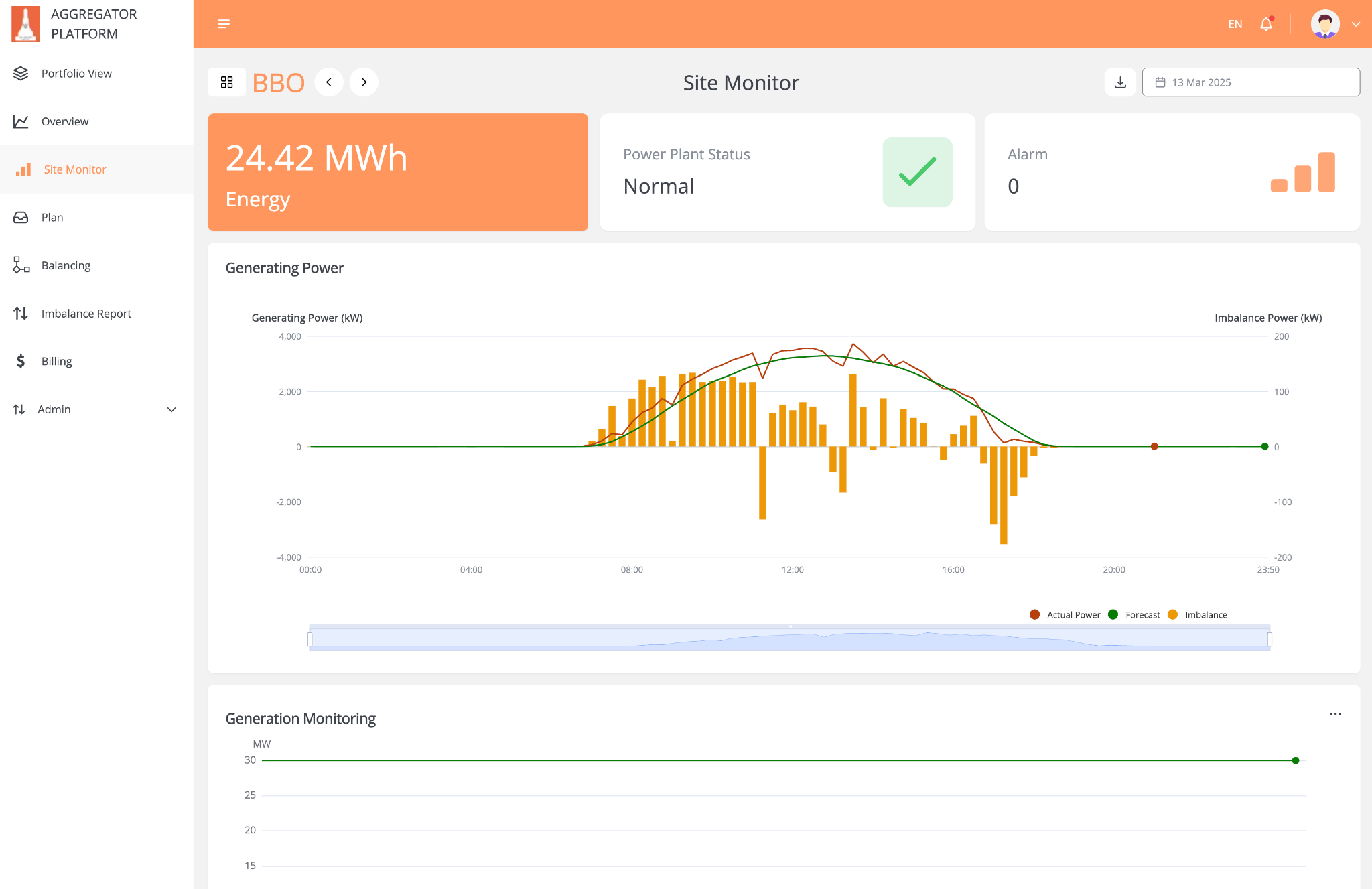The width and height of the screenshot is (1372, 889).
Task: Open the Portfolio View menu item
Action: pyautogui.click(x=76, y=74)
